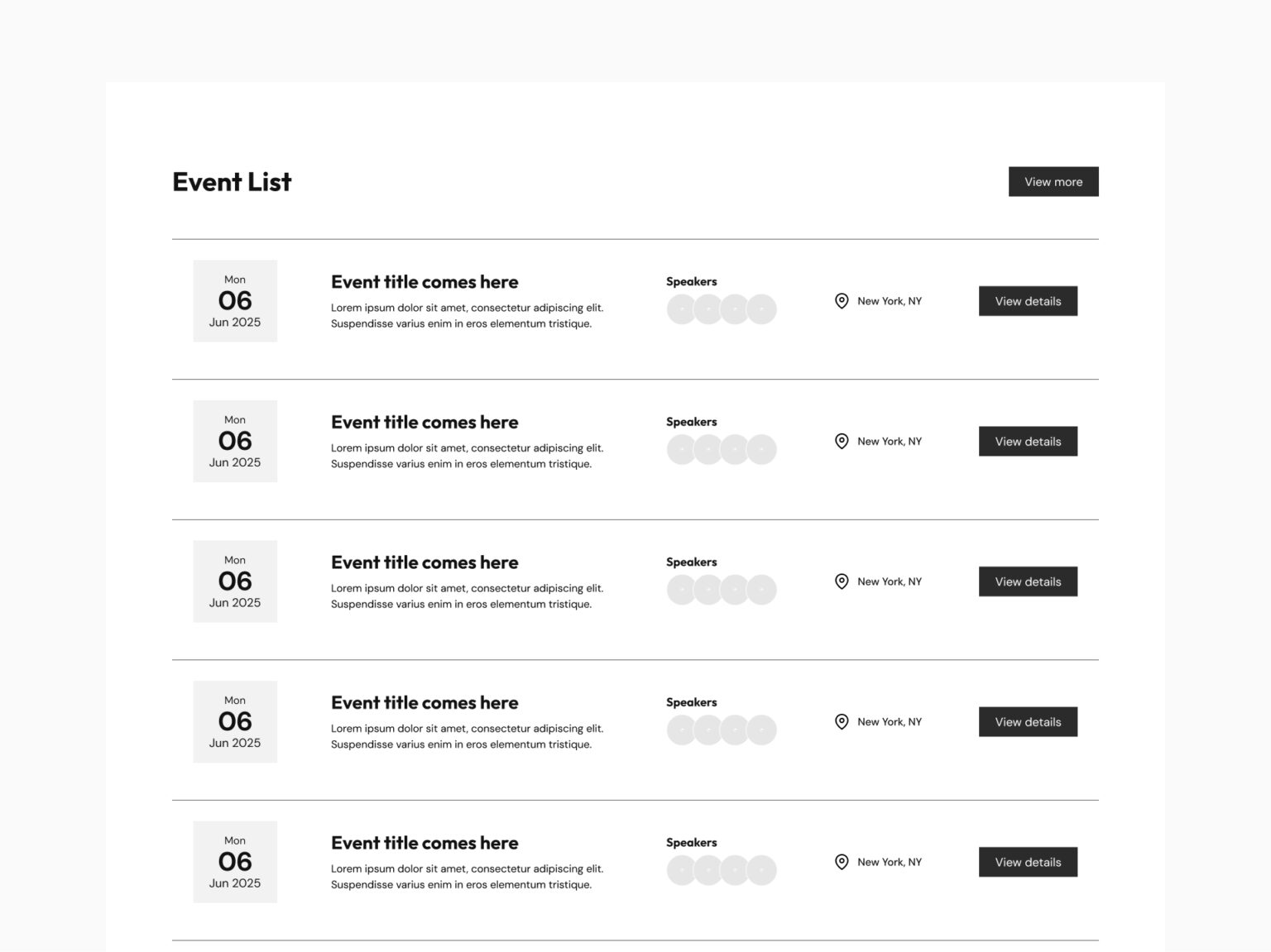Click date tile of the fifth event

(x=235, y=862)
